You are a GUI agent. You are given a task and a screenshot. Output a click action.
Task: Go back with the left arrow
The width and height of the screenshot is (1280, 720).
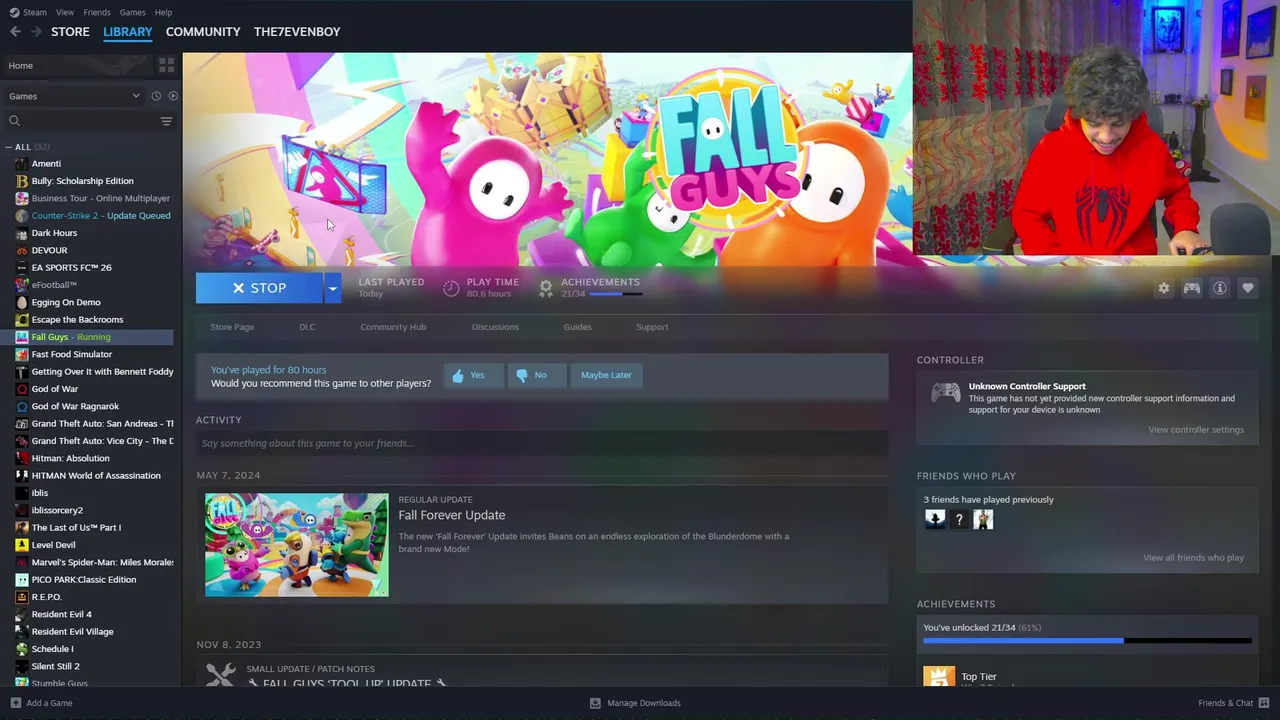(x=15, y=32)
